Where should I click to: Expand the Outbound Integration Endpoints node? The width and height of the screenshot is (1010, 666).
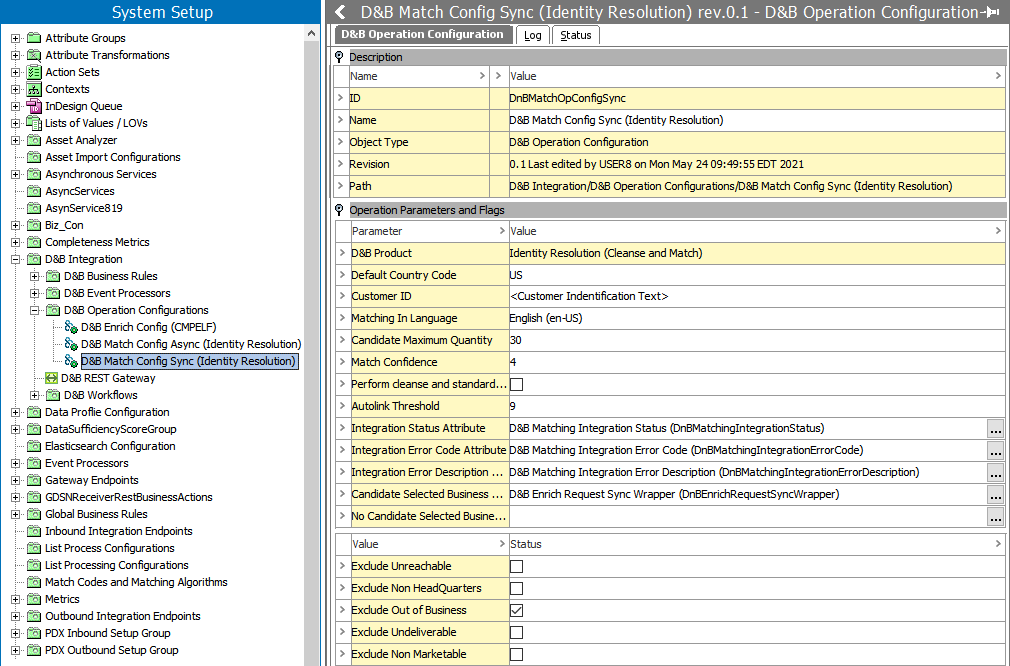pyautogui.click(x=16, y=616)
